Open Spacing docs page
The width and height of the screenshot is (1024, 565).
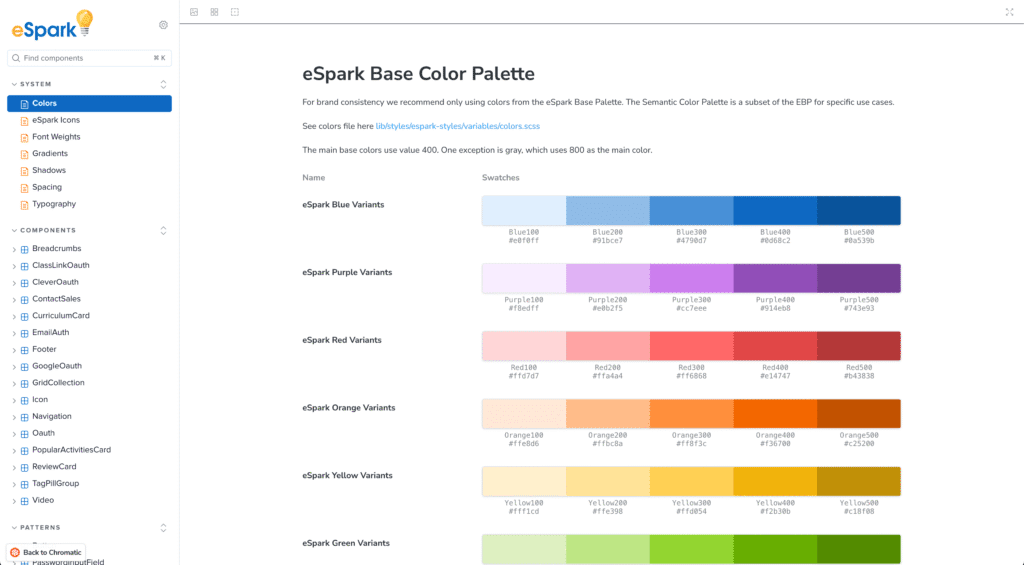point(47,187)
